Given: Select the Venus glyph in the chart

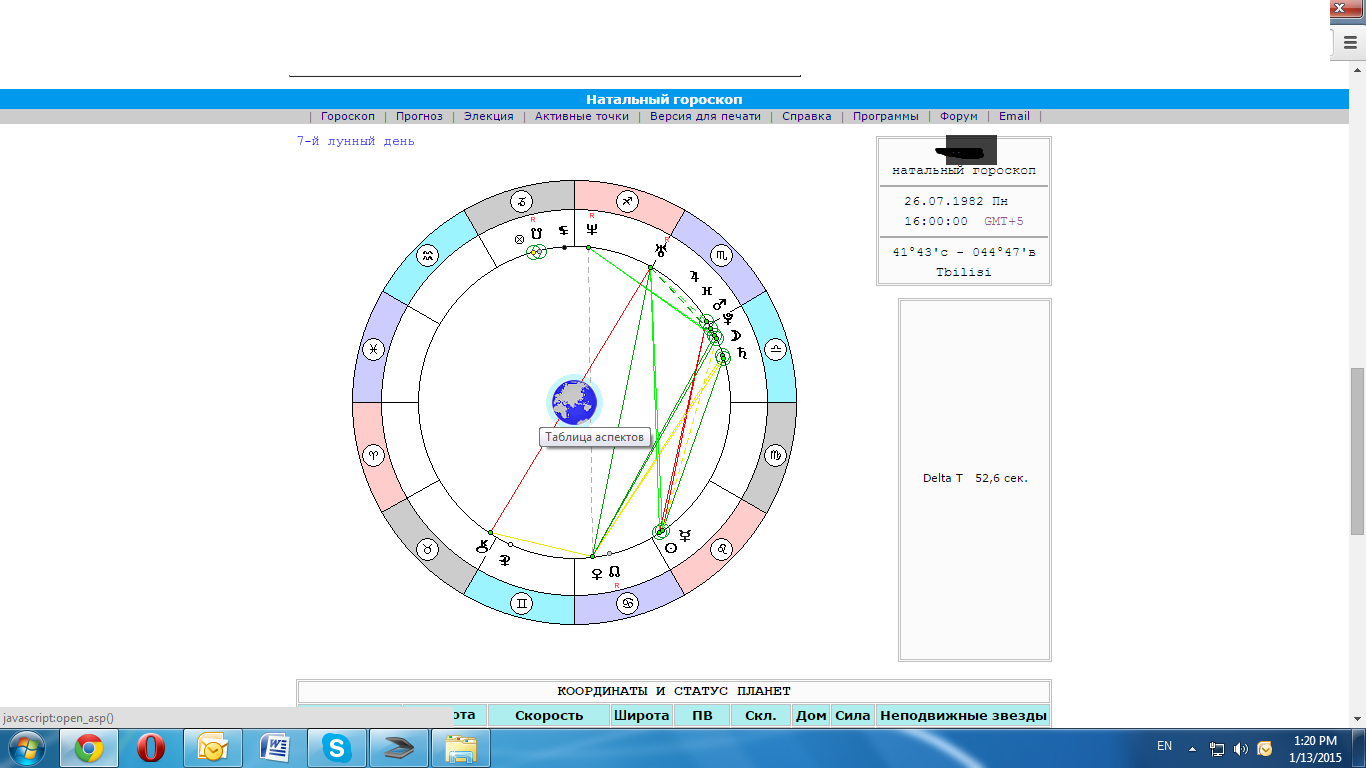Looking at the screenshot, I should point(598,573).
